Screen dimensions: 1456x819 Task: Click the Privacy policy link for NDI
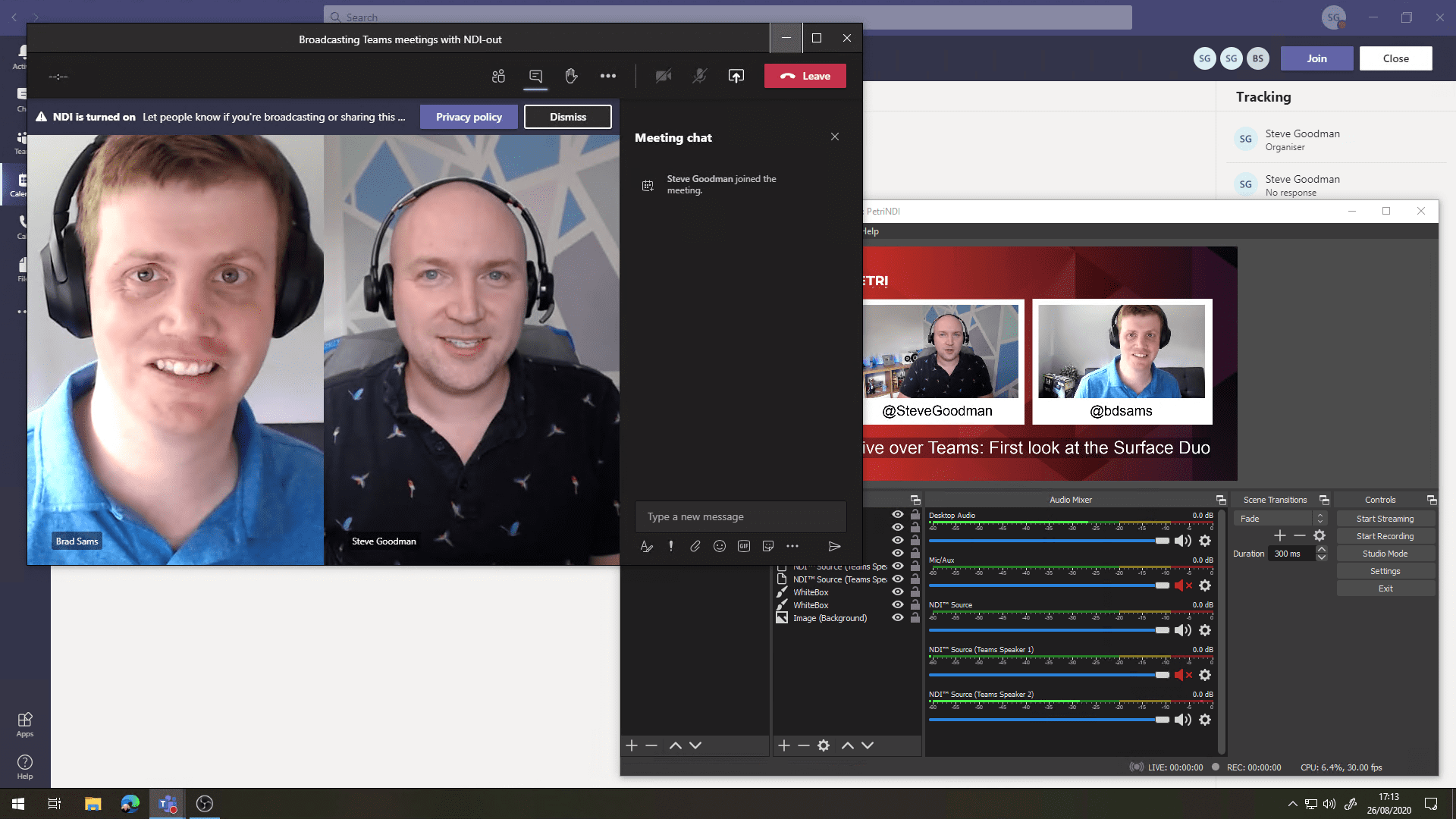(468, 117)
